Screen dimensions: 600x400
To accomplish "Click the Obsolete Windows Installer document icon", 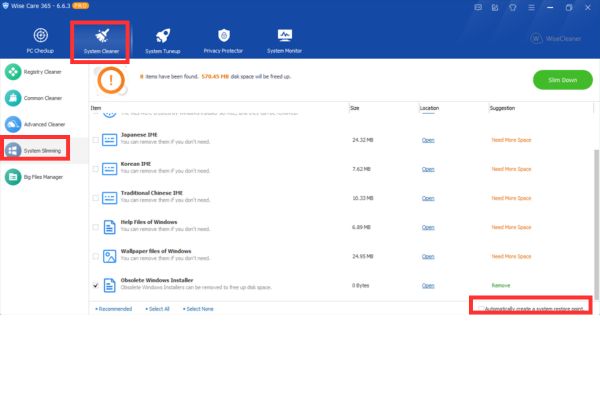I will (x=109, y=285).
